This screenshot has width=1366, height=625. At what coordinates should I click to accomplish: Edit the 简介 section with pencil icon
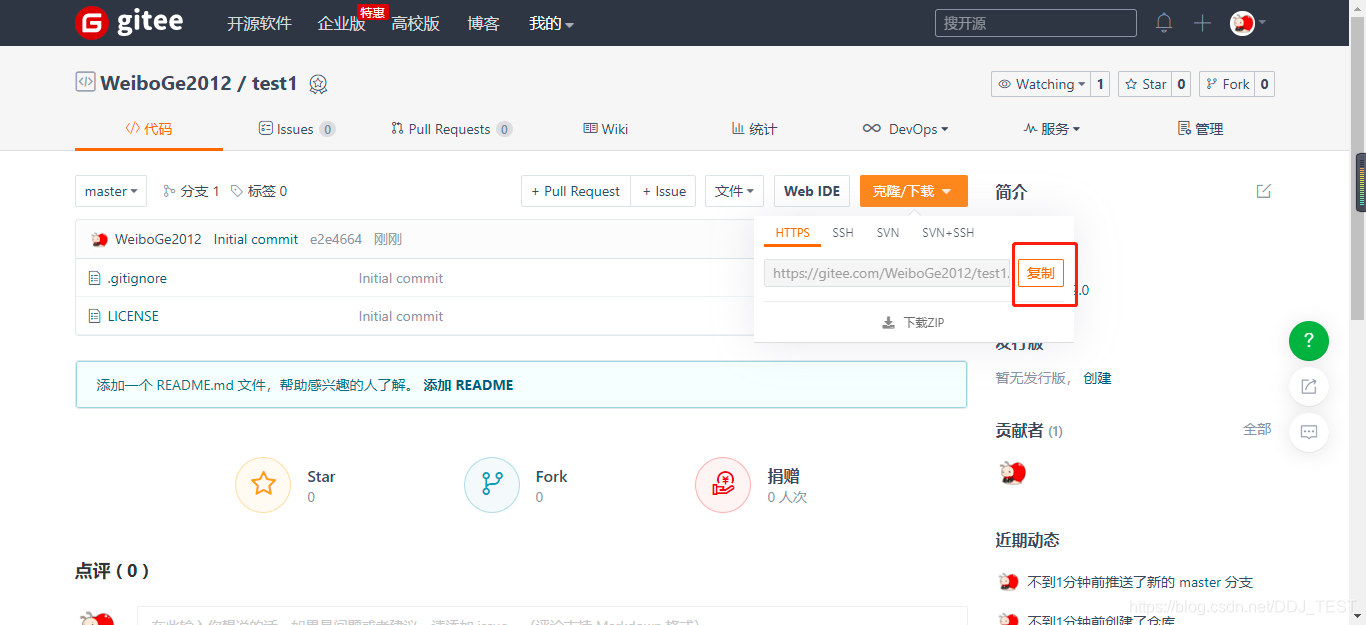coord(1264,191)
